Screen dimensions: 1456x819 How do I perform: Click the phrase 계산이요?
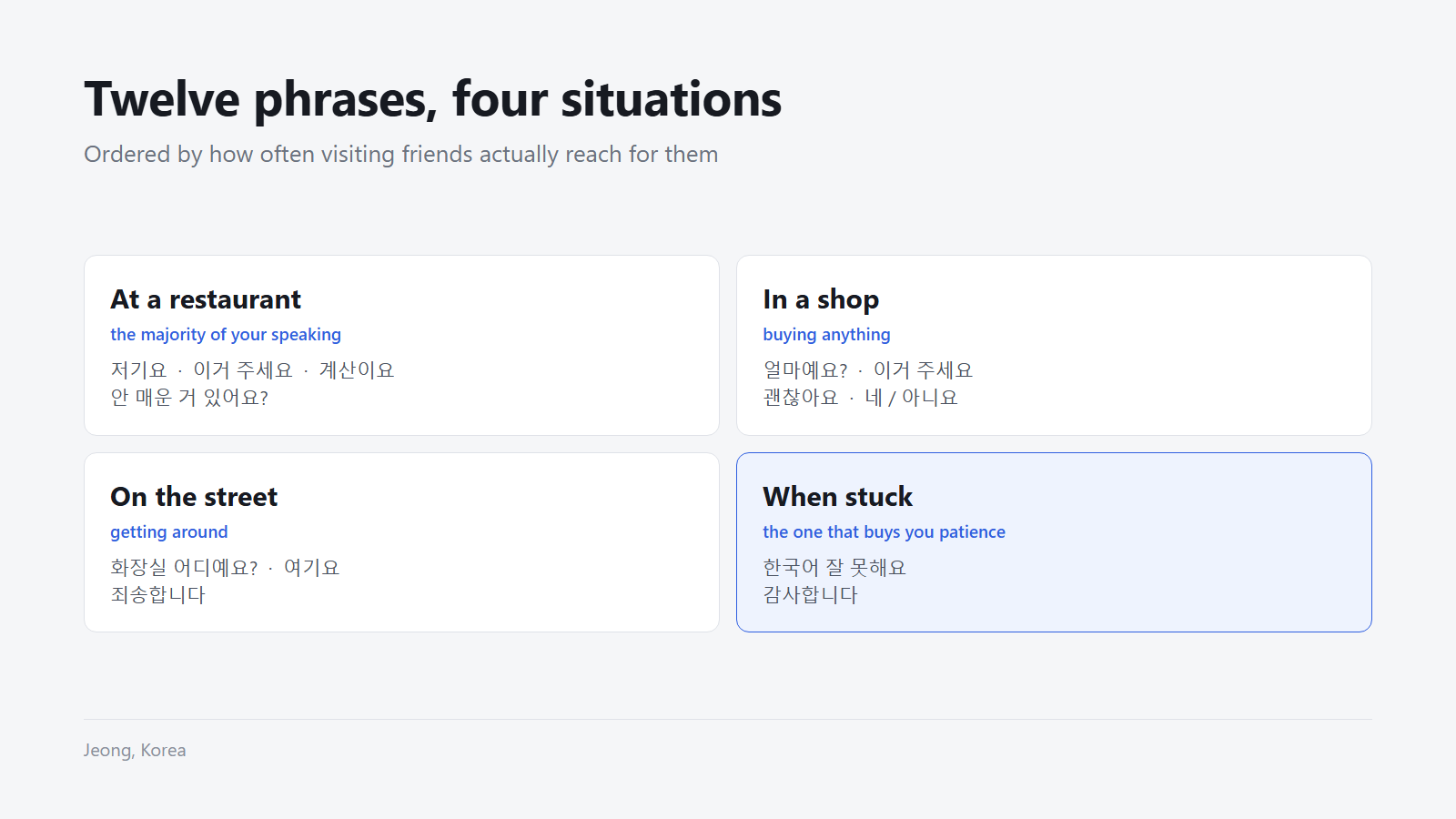click(x=357, y=370)
